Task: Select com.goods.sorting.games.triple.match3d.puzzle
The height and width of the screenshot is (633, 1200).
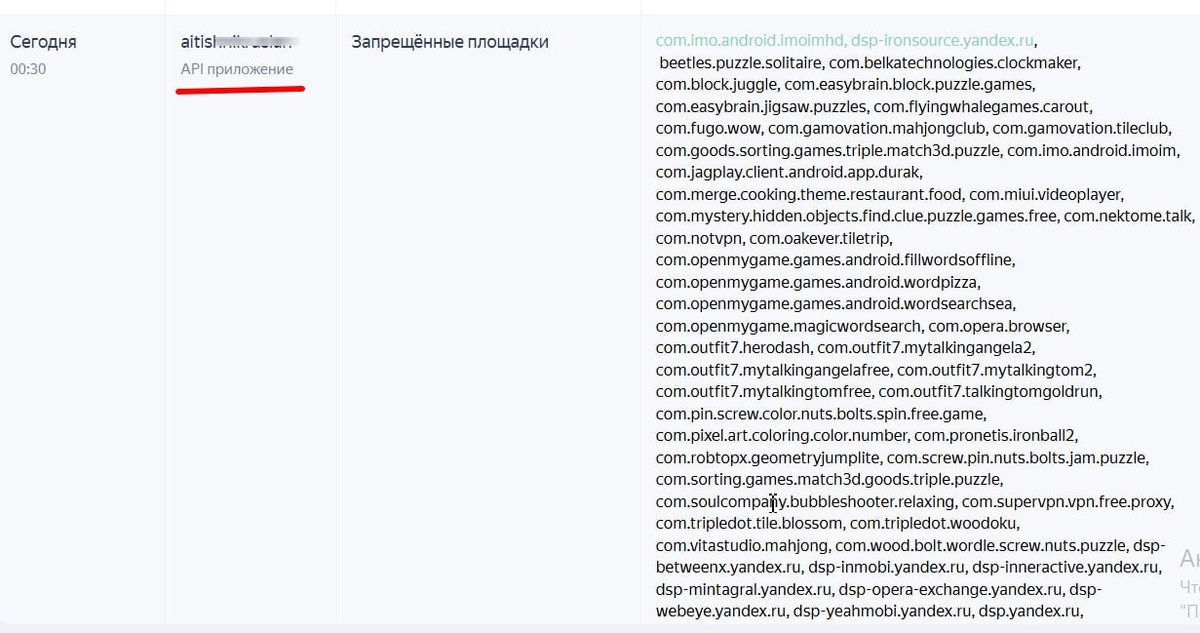Action: click(x=826, y=151)
